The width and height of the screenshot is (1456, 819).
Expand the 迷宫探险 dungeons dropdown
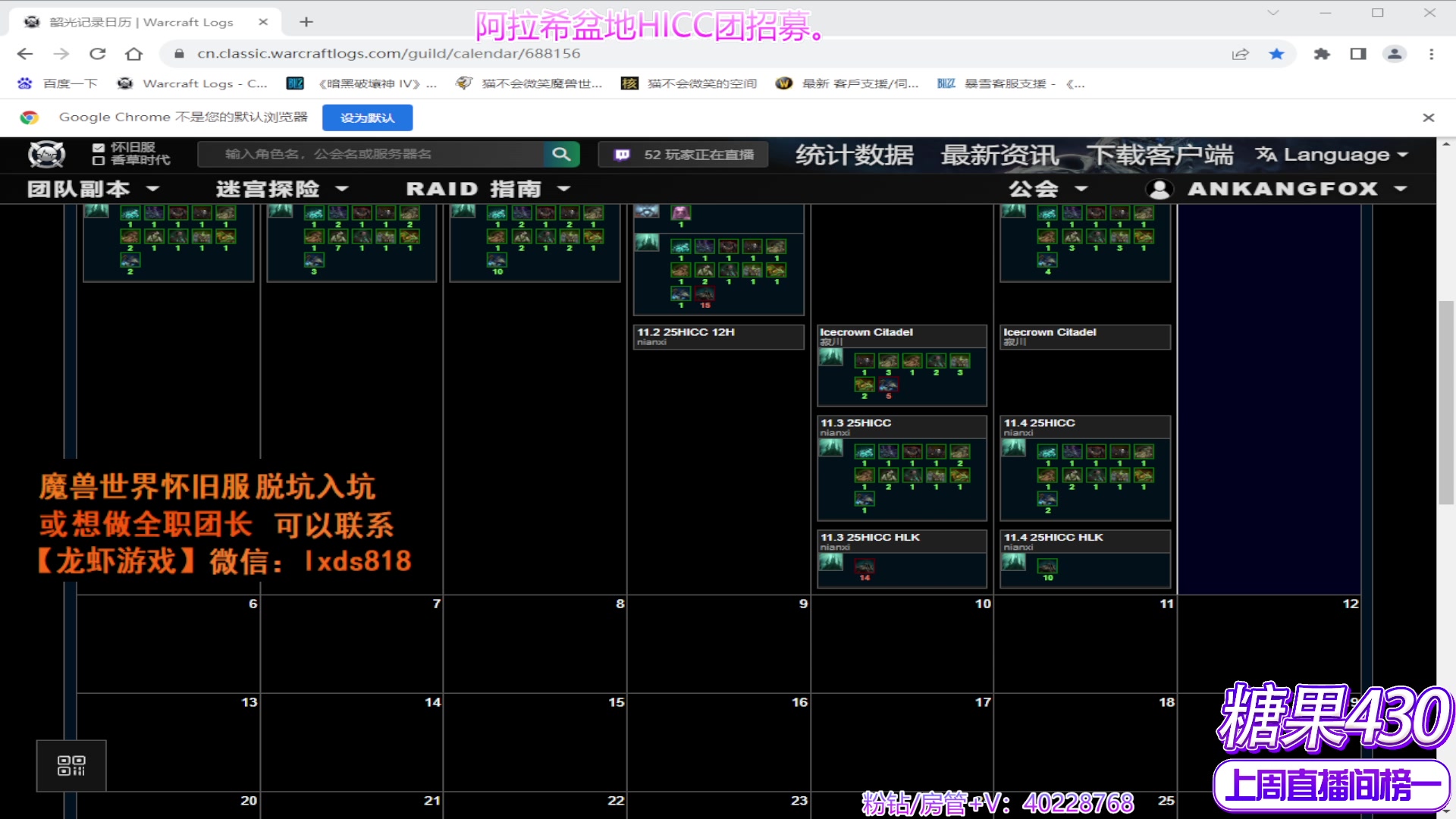point(282,189)
